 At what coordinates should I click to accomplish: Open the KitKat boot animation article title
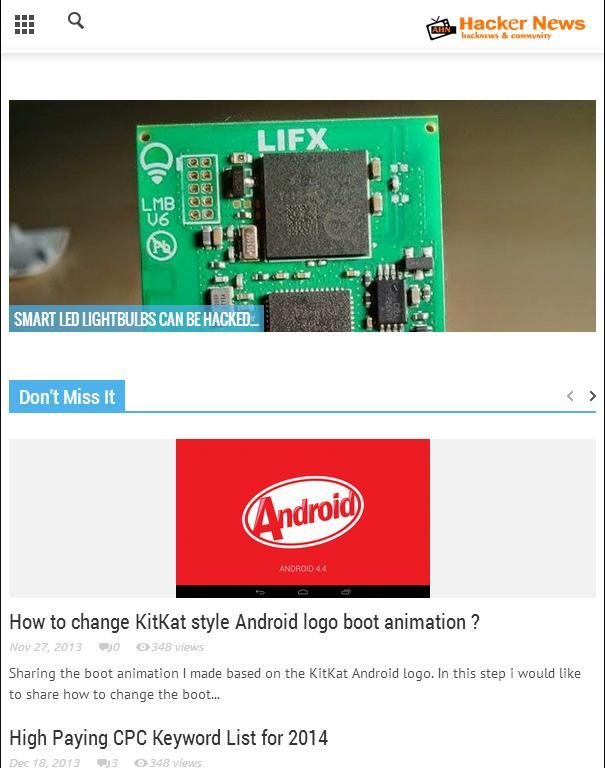(x=244, y=622)
